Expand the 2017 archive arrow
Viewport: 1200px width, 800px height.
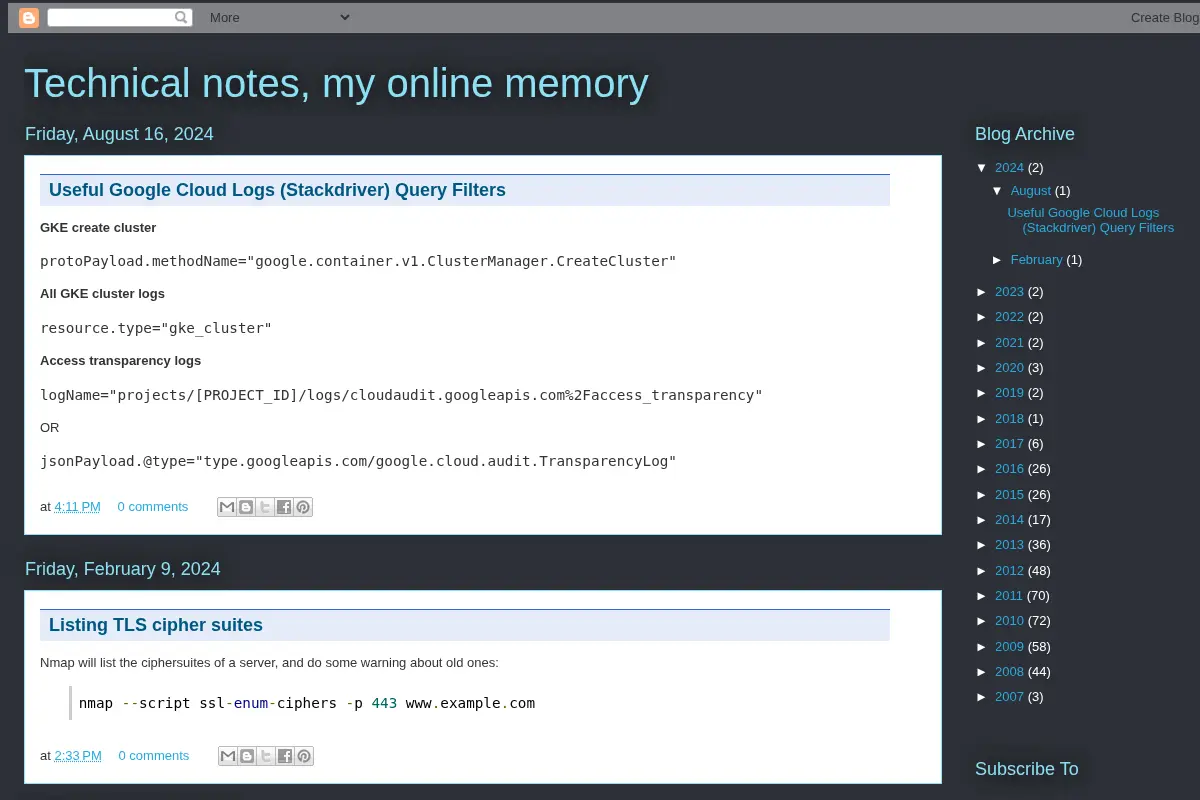point(982,444)
